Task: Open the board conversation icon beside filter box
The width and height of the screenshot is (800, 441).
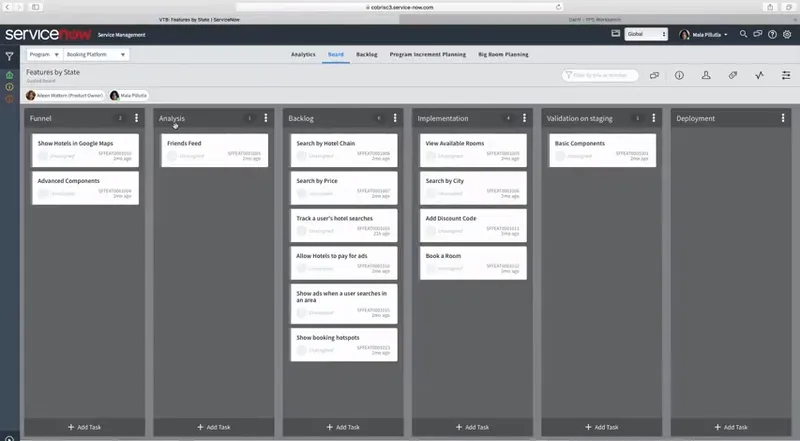Action: pos(654,76)
